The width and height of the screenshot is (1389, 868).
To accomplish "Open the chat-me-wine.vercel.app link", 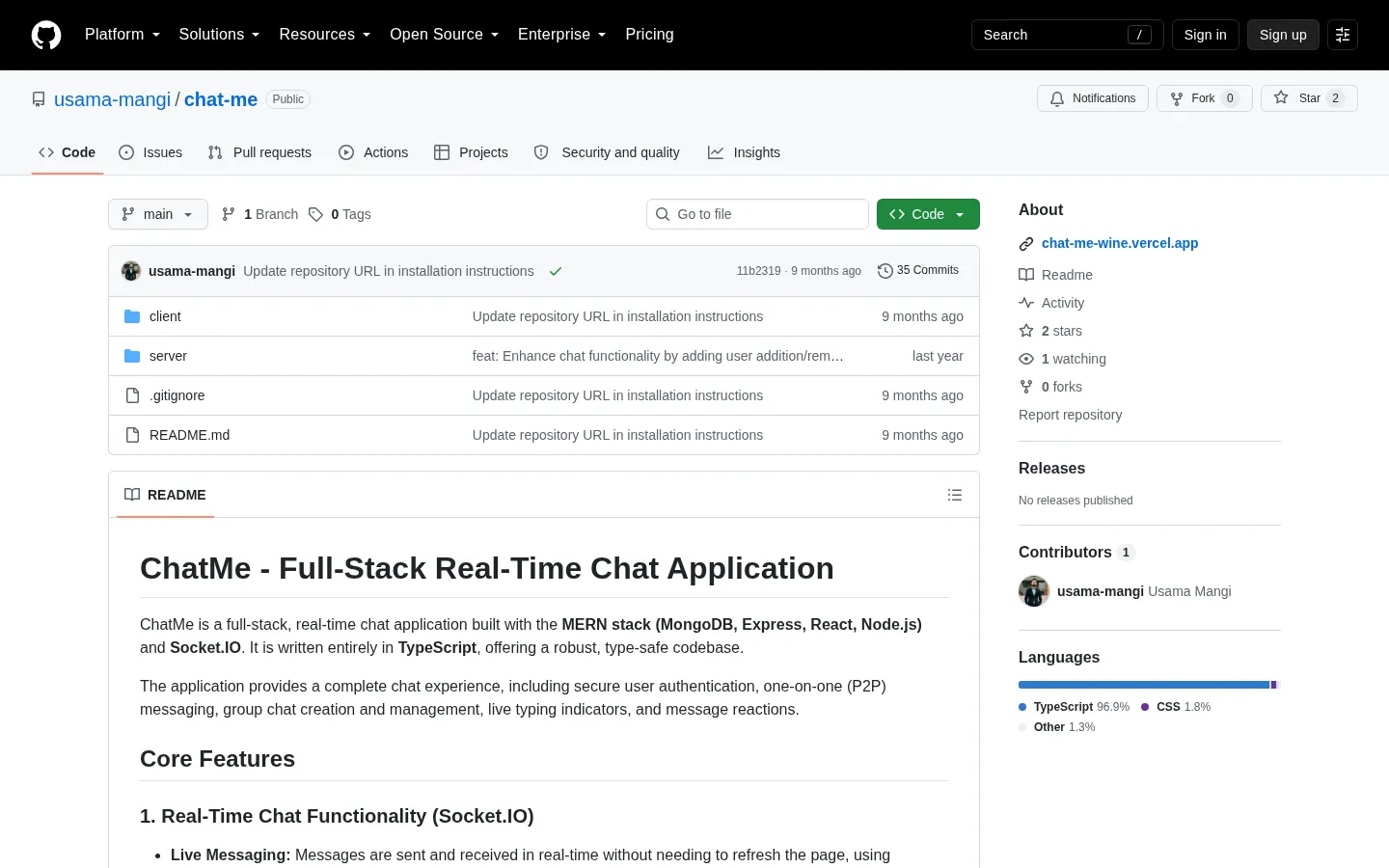I will point(1120,243).
